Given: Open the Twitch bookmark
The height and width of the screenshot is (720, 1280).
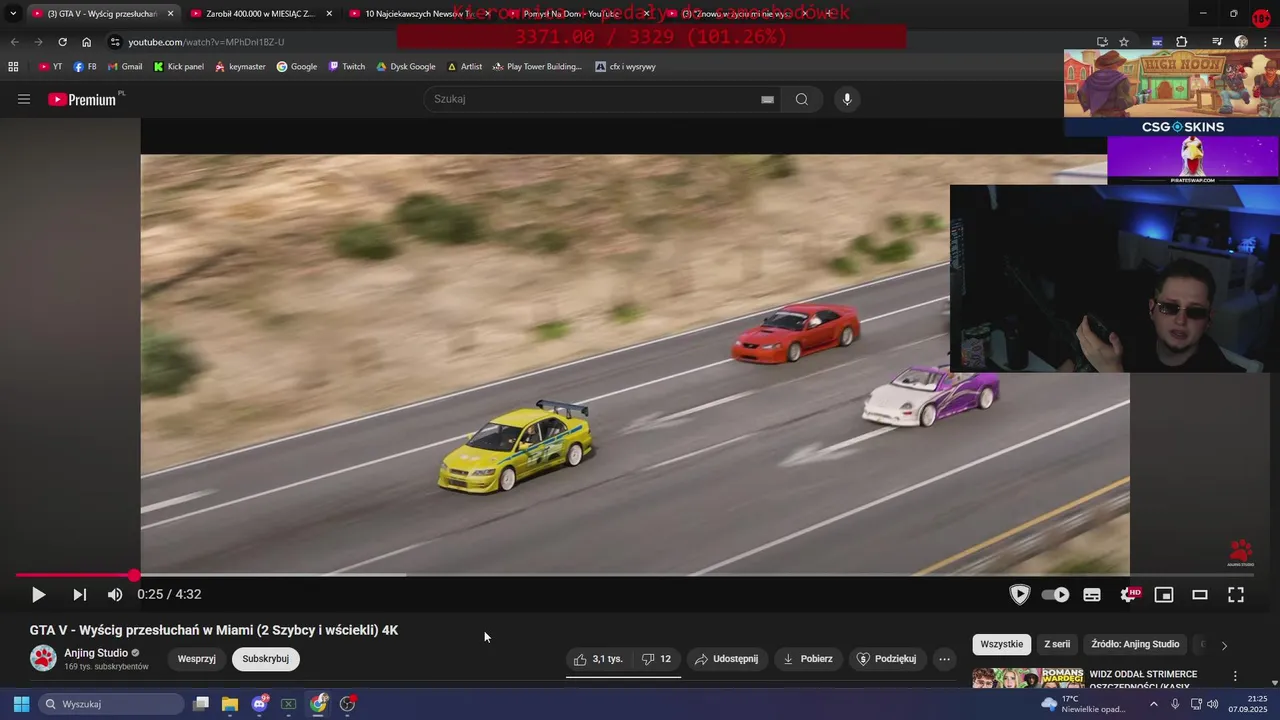Looking at the screenshot, I should (347, 67).
